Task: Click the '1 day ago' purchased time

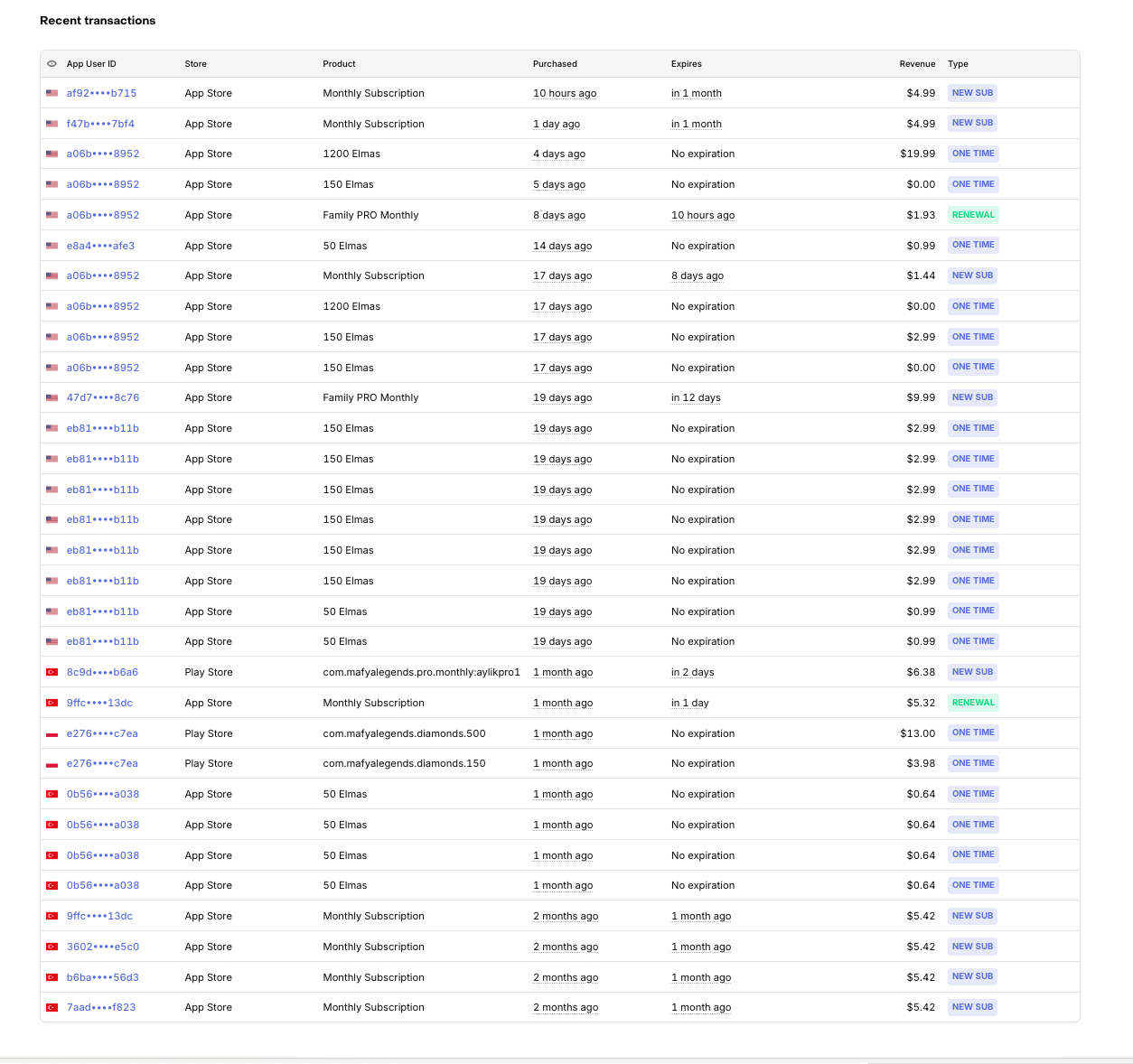Action: pos(557,124)
